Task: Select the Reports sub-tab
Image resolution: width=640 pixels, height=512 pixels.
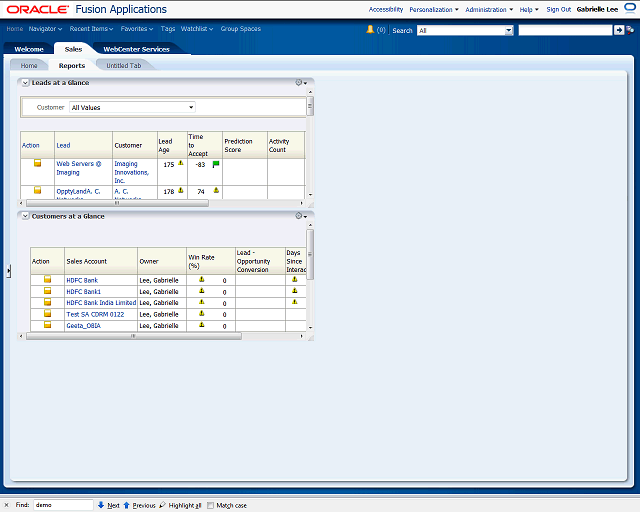Action: pyautogui.click(x=72, y=65)
